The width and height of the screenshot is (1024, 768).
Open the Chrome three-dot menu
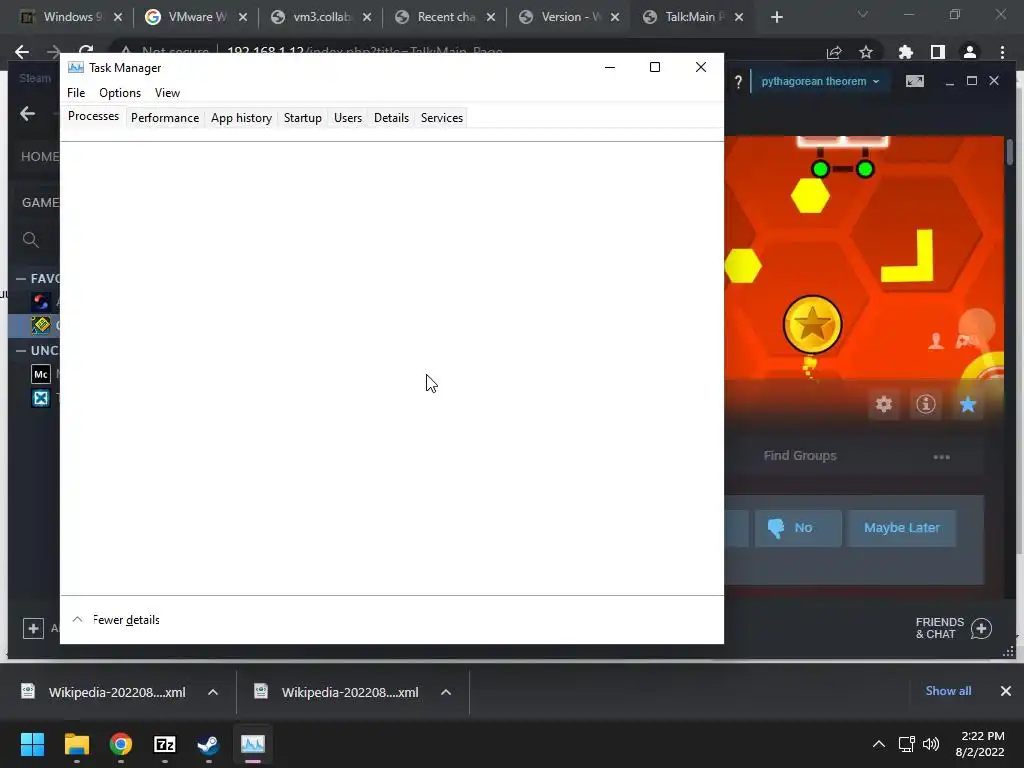pyautogui.click(x=1002, y=52)
